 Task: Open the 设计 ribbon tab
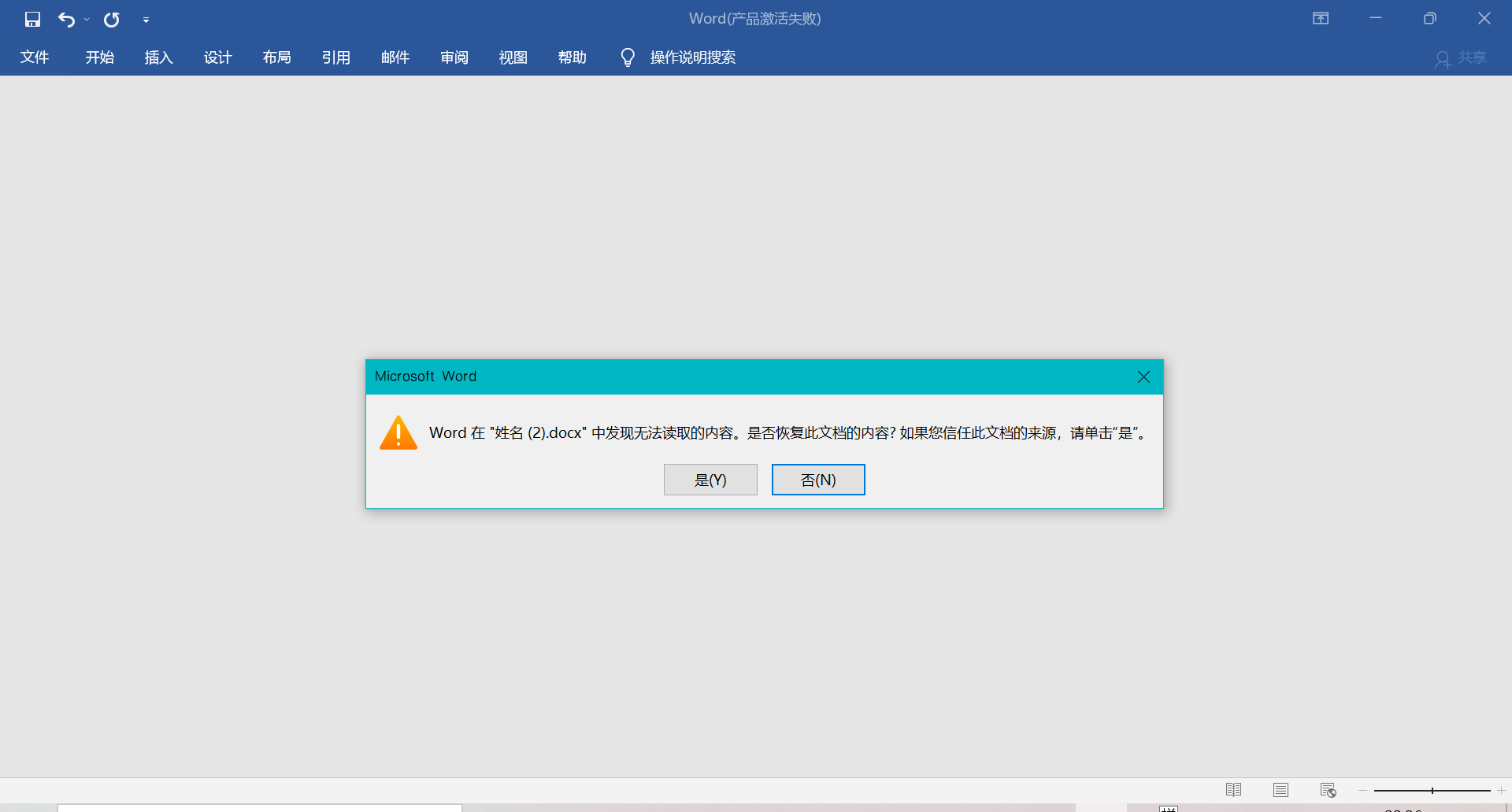[x=218, y=57]
